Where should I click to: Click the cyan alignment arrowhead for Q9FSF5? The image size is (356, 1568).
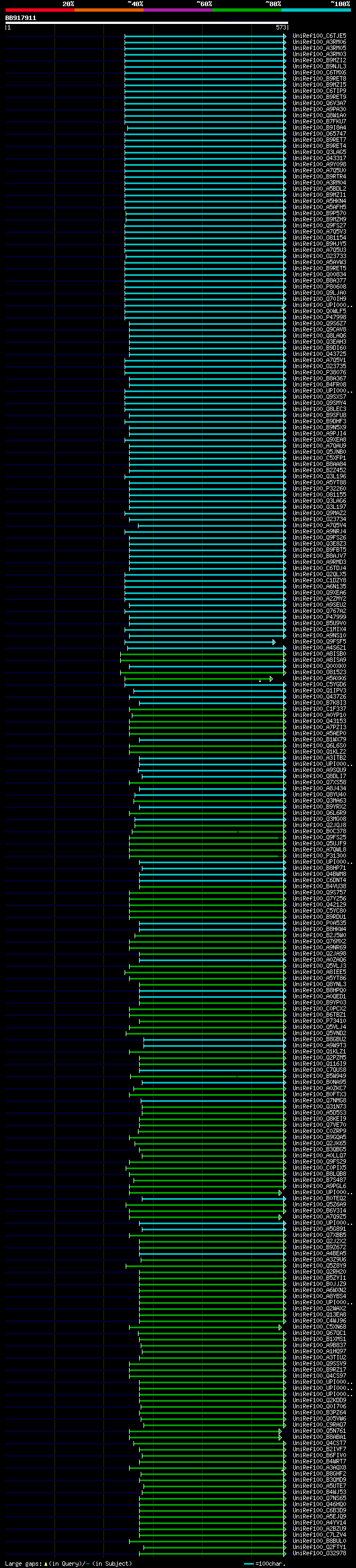pyautogui.click(x=274, y=642)
